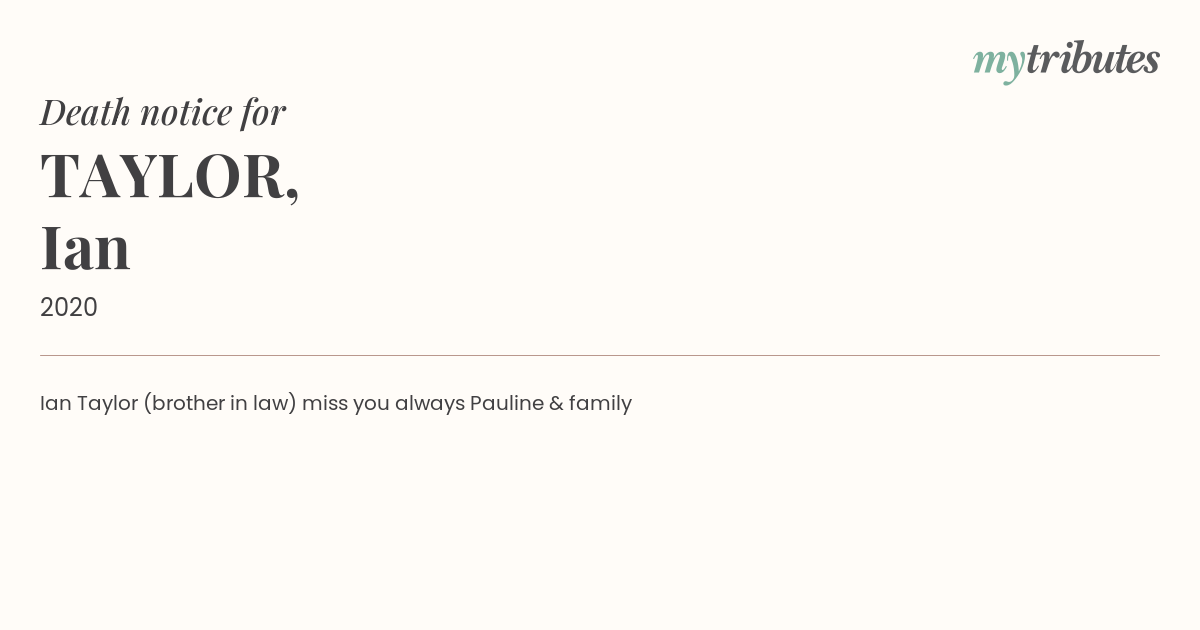The height and width of the screenshot is (630, 1200).
Task: Click the word "for" in italic heading
Action: [x=264, y=113]
